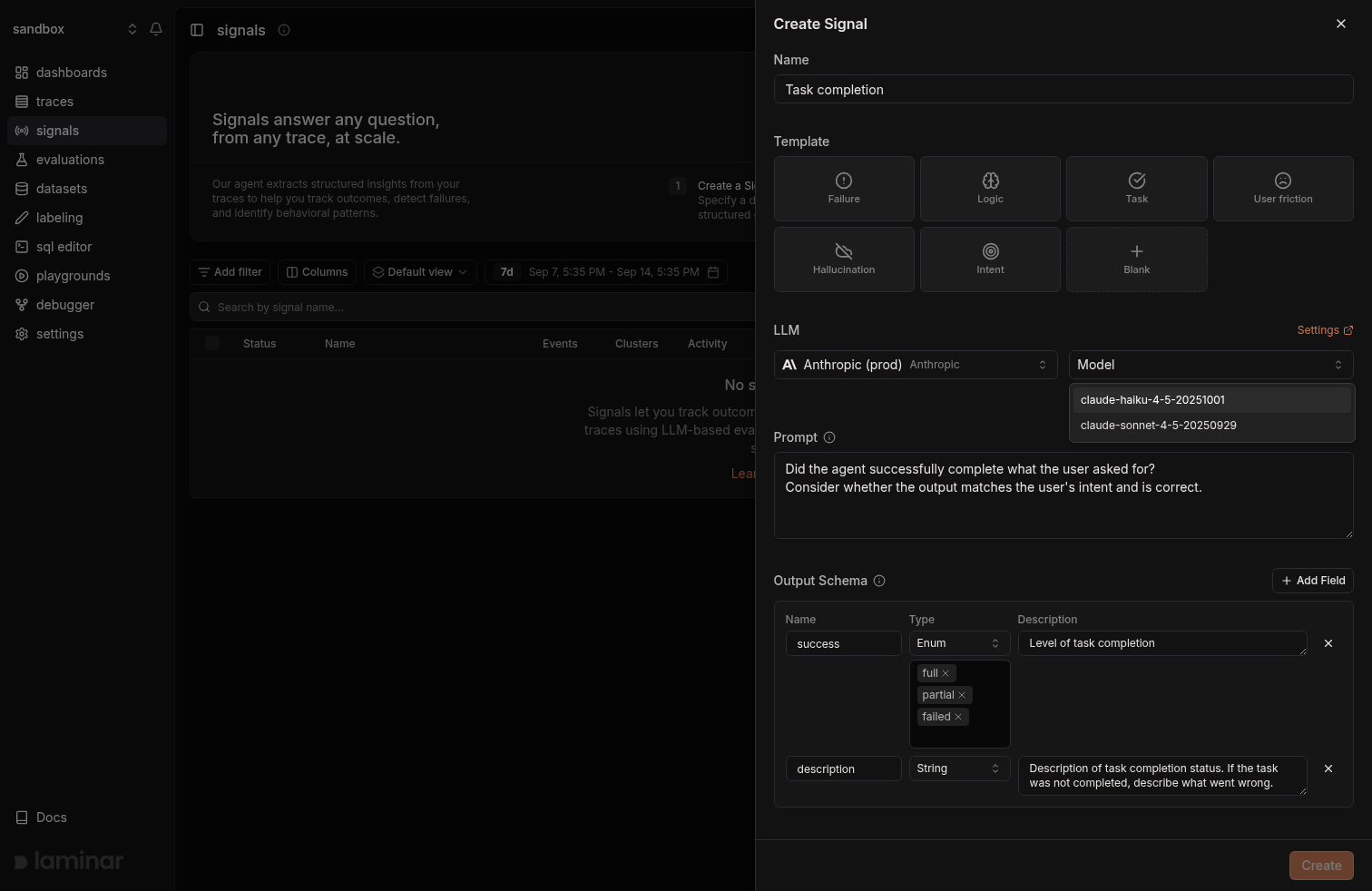Click the Search by signal name field

coord(472,307)
